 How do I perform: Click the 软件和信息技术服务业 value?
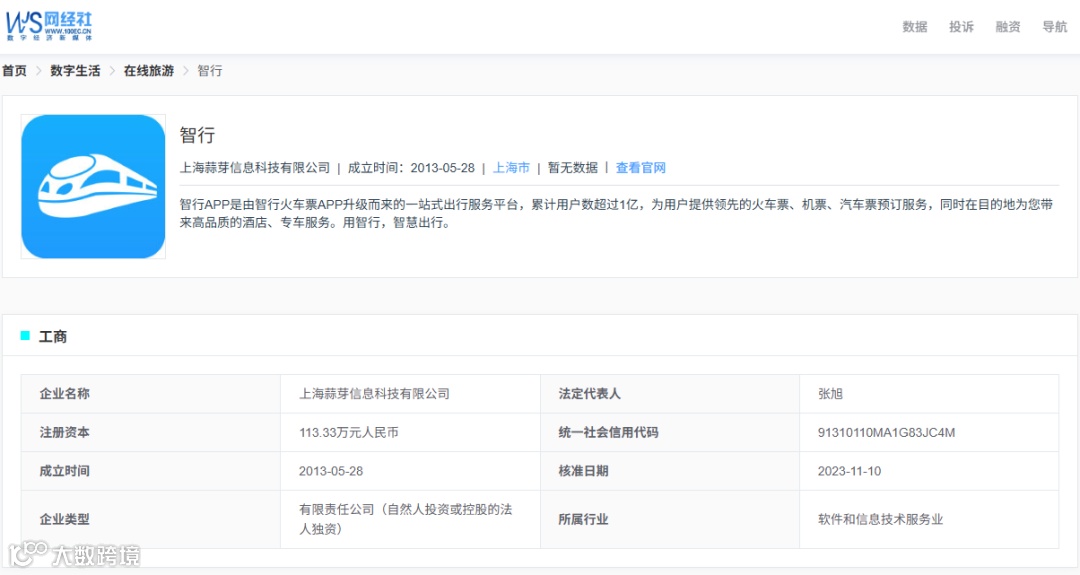click(880, 519)
